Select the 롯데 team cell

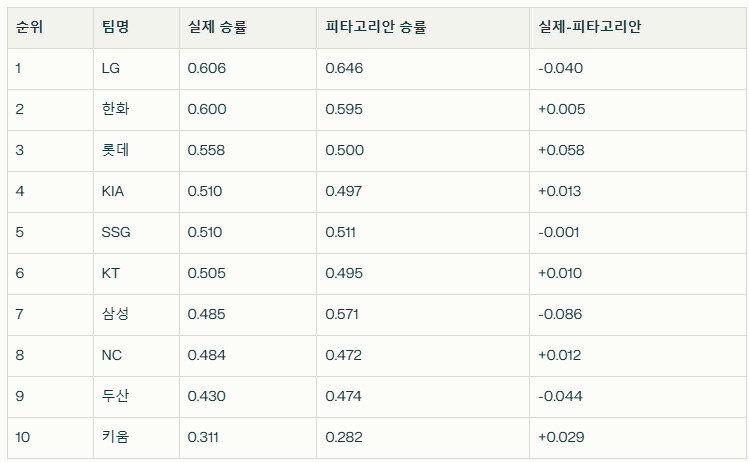pos(136,150)
